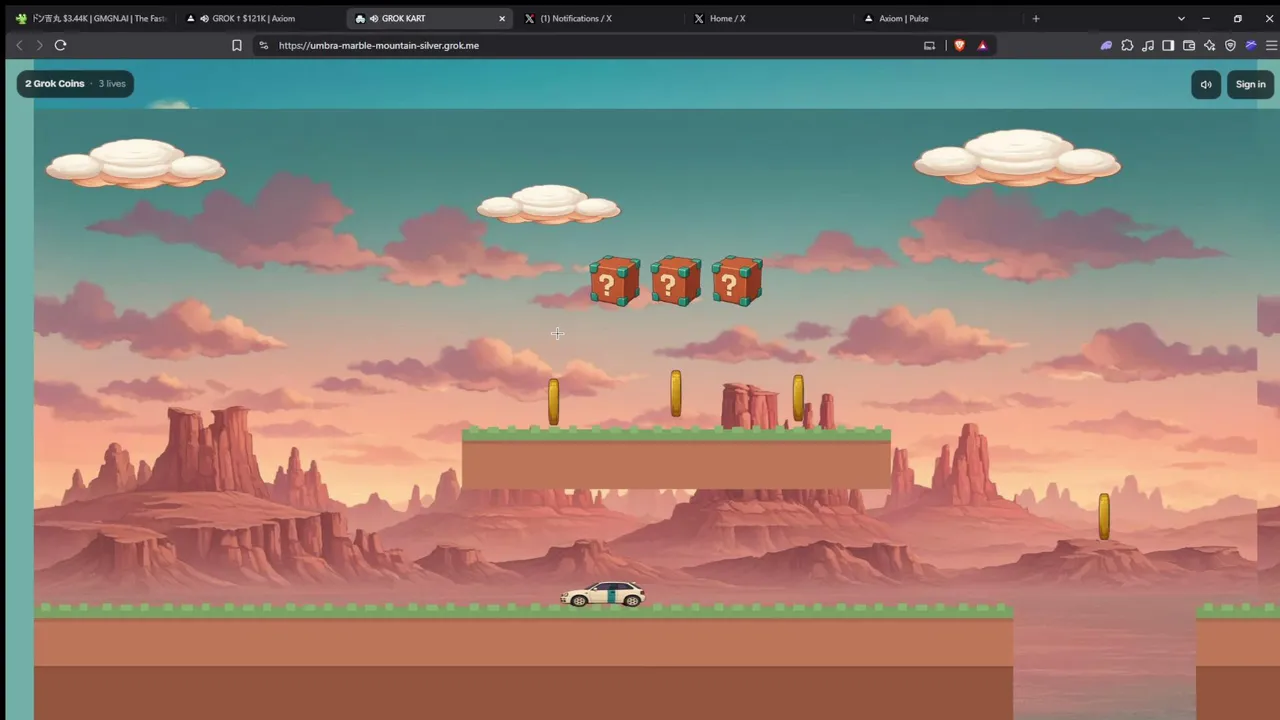Bookmark this page with the bookmark icon
This screenshot has height=720, width=1280.
(x=237, y=45)
